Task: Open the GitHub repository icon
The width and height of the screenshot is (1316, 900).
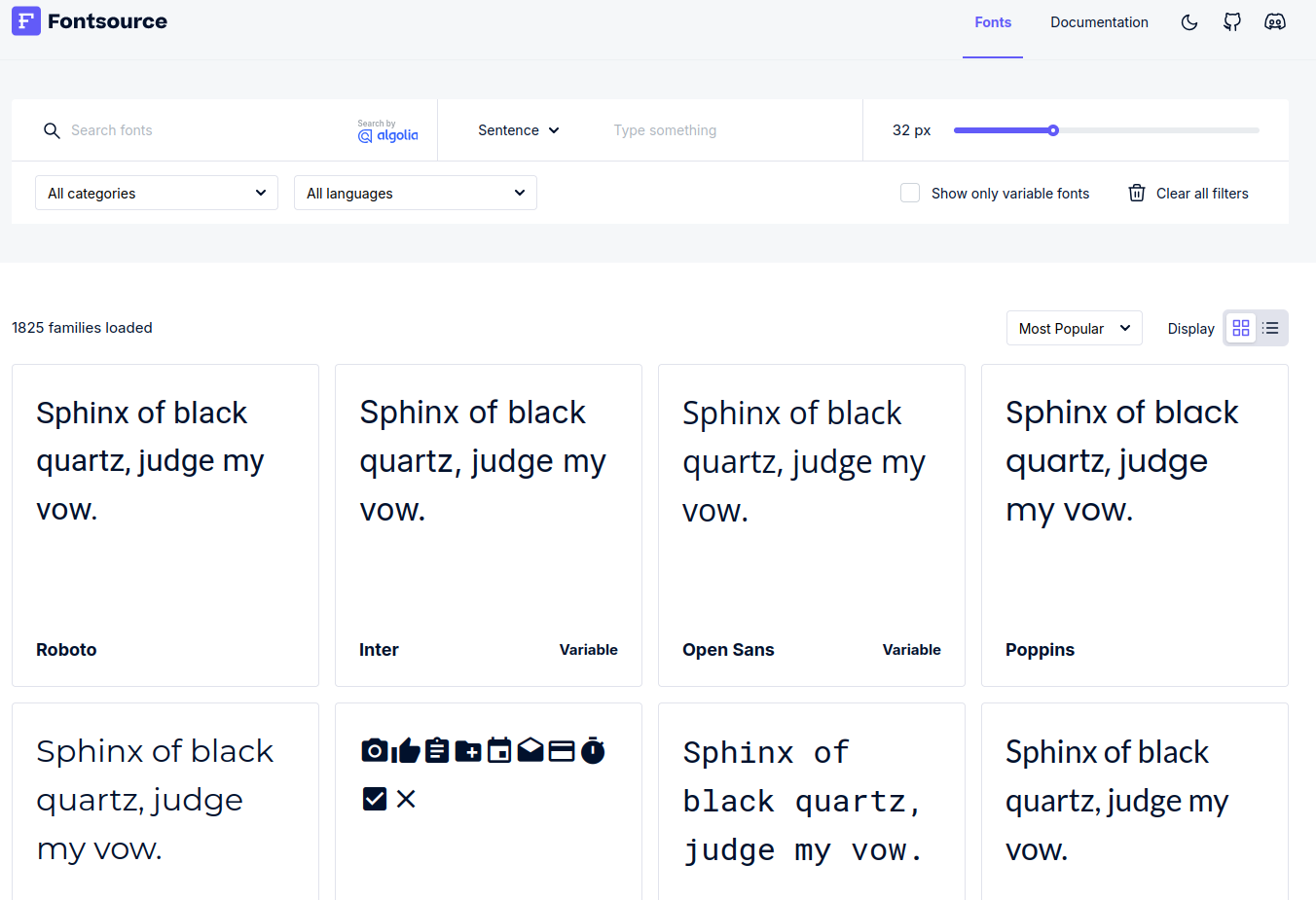Action: pos(1232,22)
